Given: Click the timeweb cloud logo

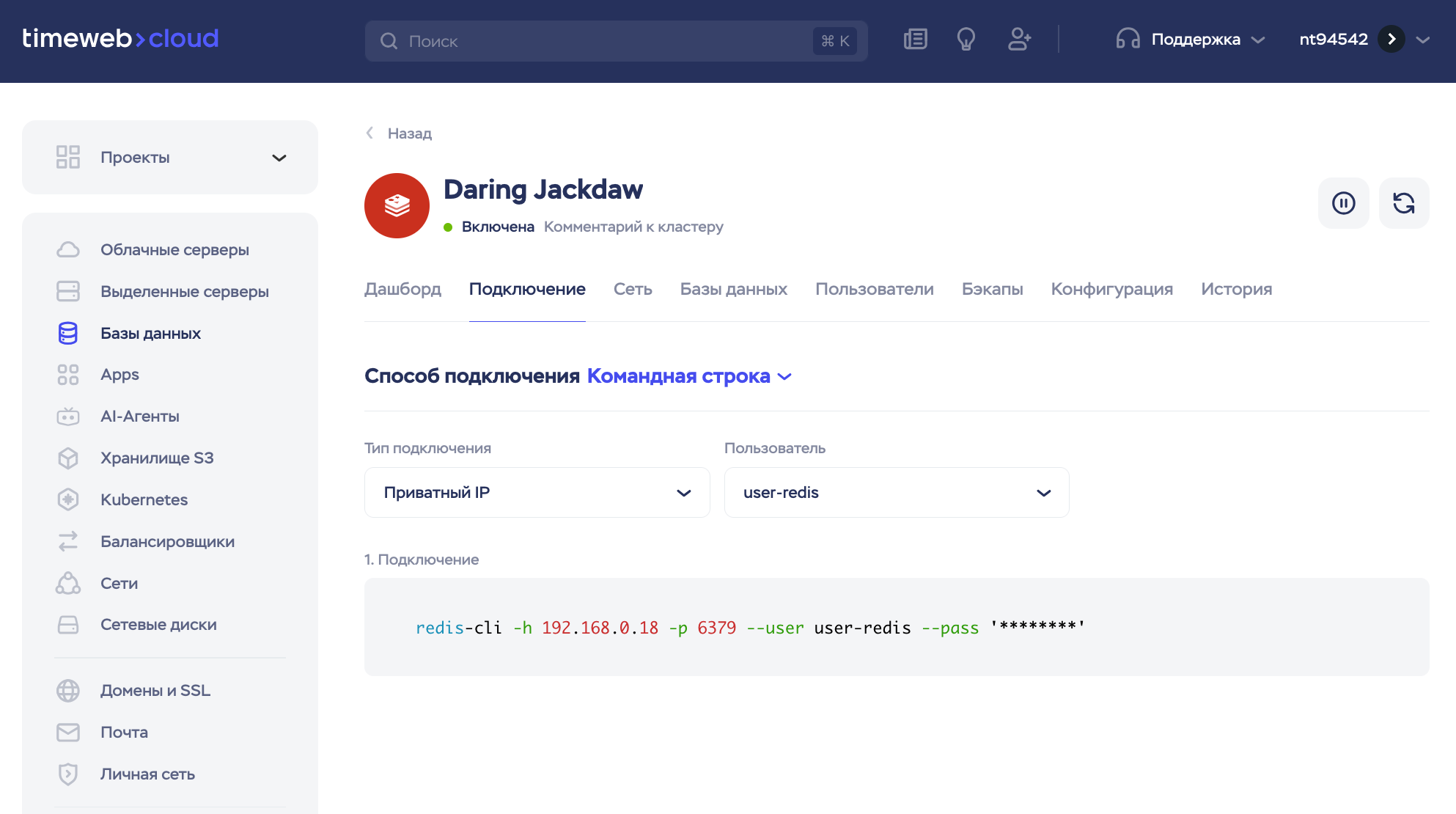Looking at the screenshot, I should (121, 39).
